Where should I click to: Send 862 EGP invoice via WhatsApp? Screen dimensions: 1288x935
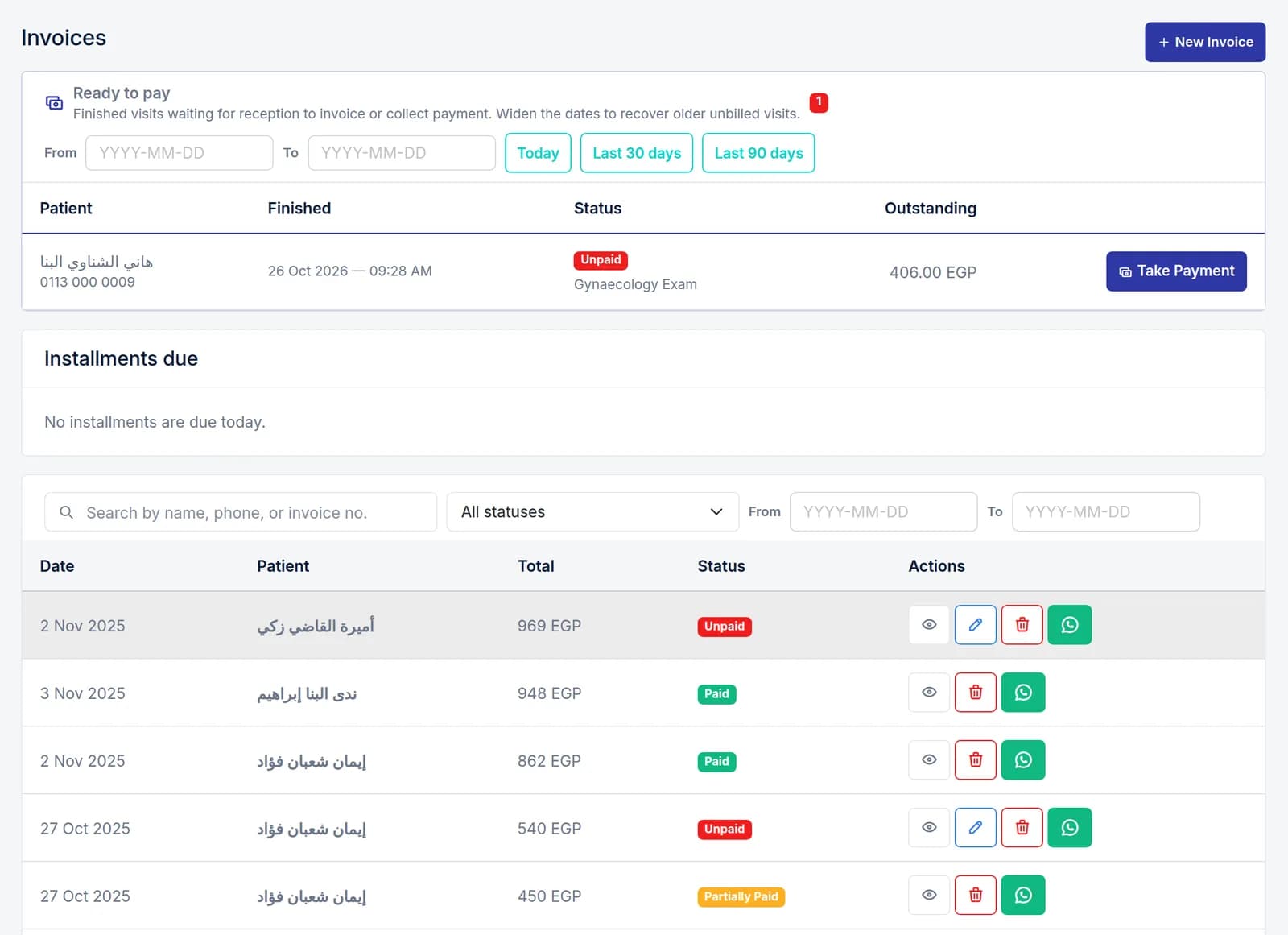pyautogui.click(x=1023, y=760)
